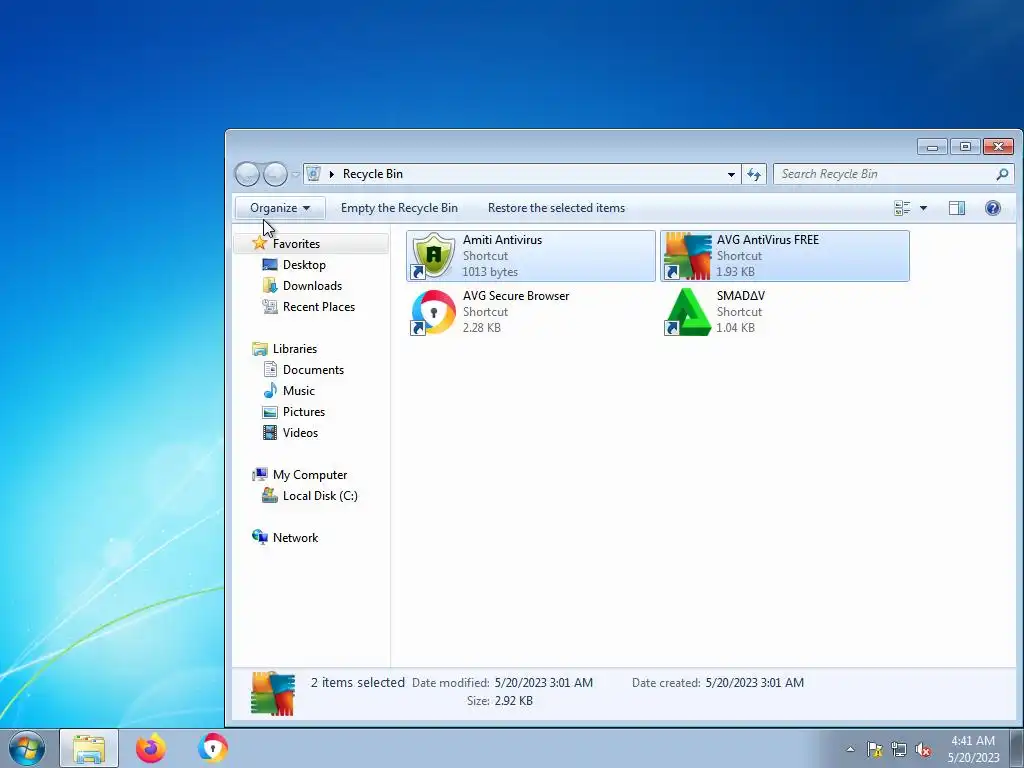Click the Music note icon
The width and height of the screenshot is (1024, 768).
click(x=270, y=391)
